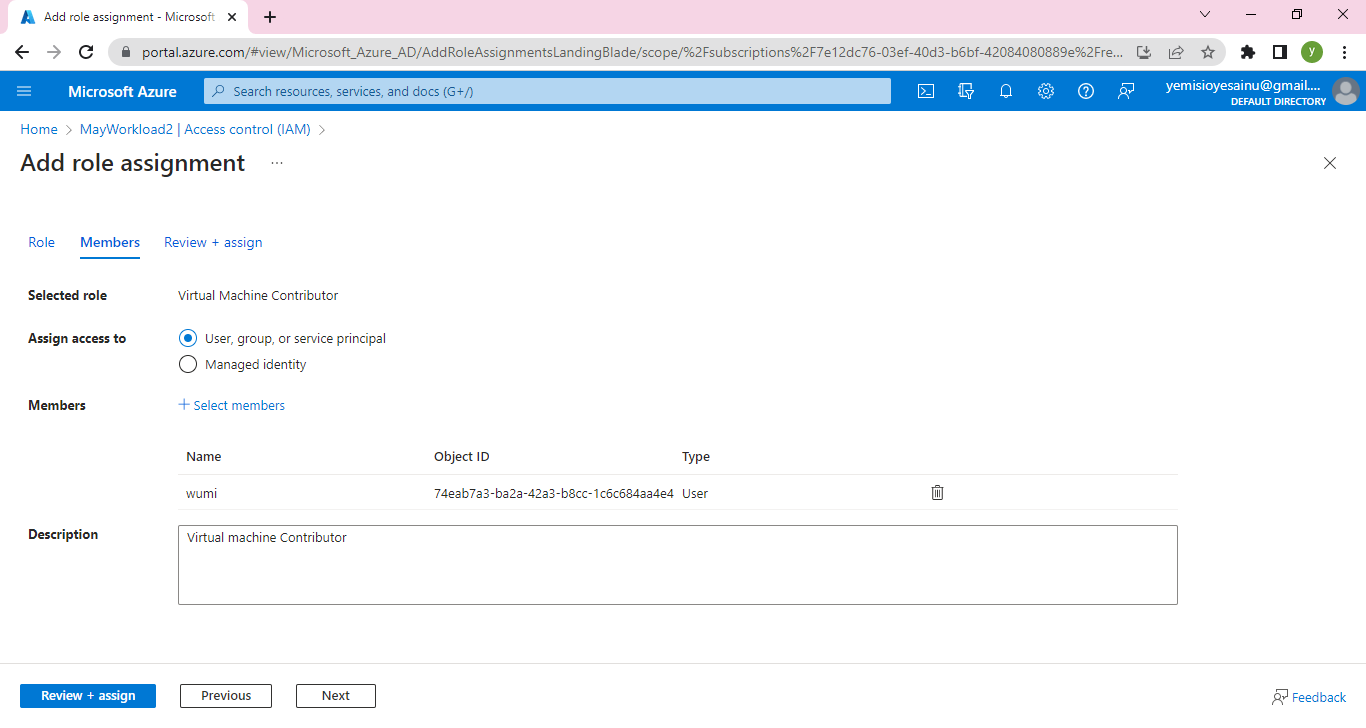The image size is (1366, 728).
Task: Open the Azure portal hamburger menu
Action: point(25,91)
